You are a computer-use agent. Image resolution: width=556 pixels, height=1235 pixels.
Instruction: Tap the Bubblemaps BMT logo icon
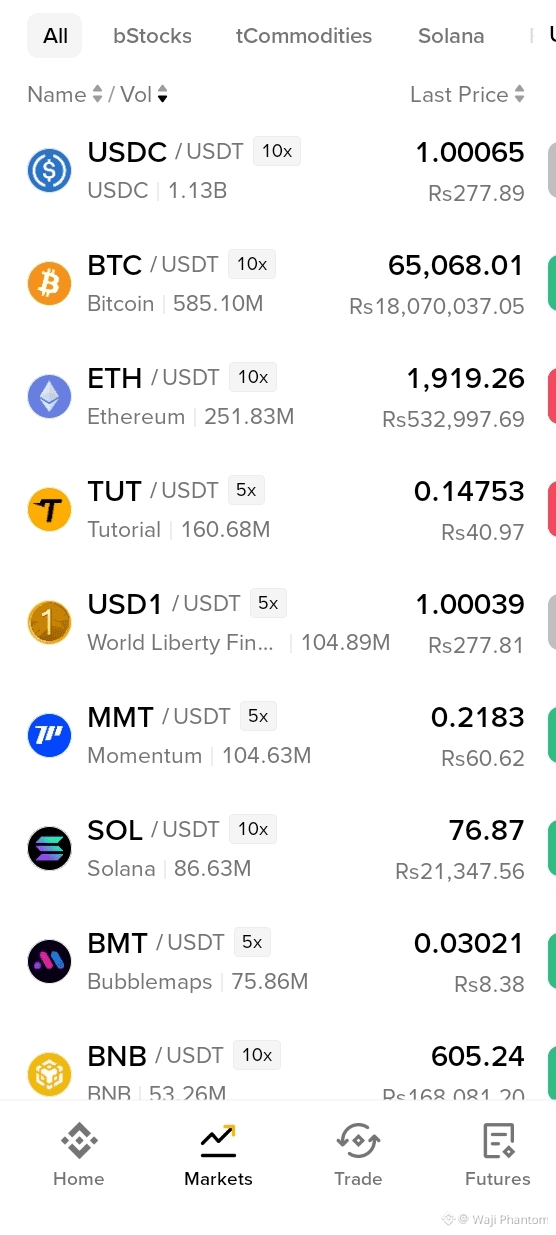[x=49, y=962]
